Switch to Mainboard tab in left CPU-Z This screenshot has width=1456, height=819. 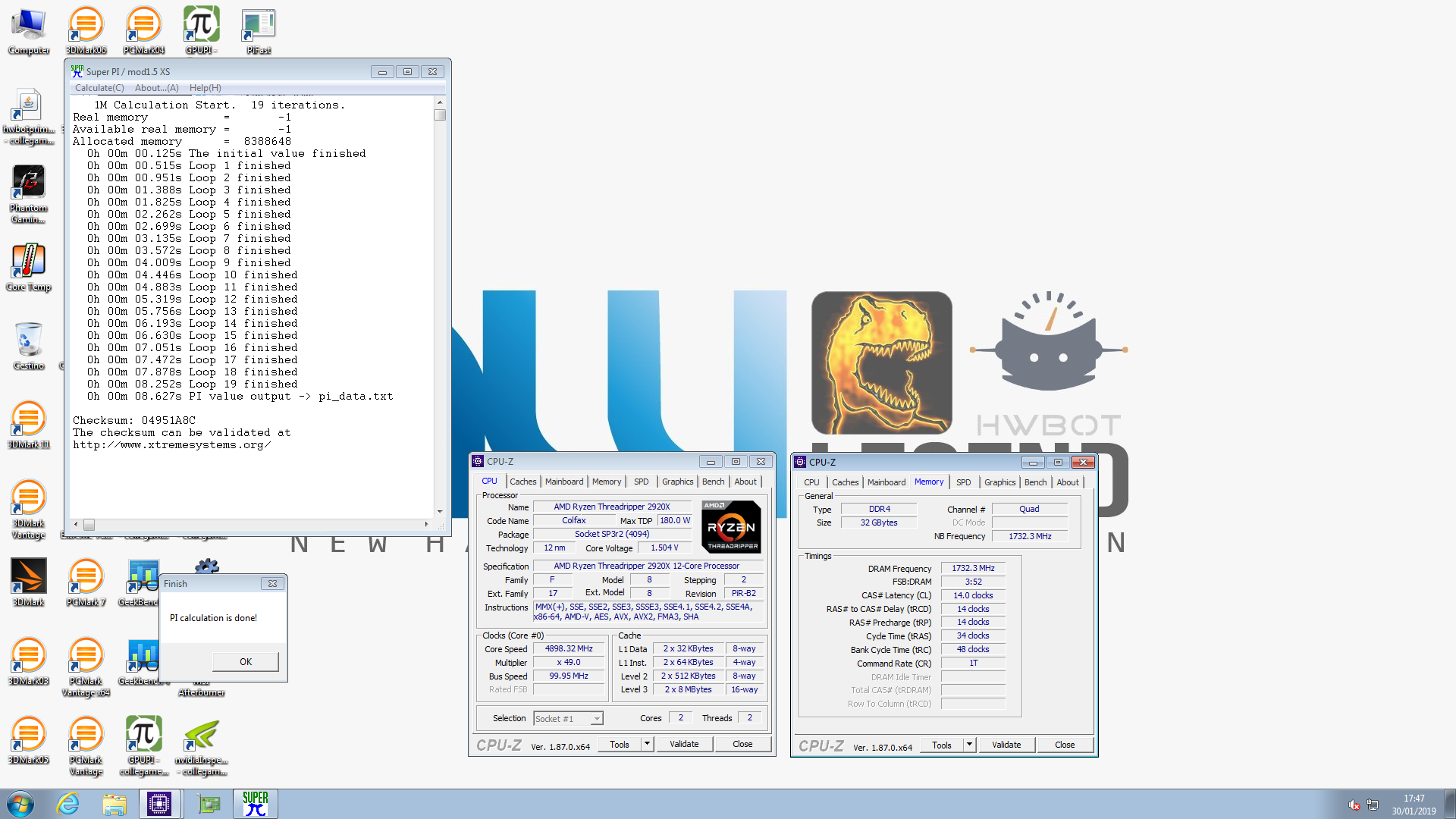(564, 482)
